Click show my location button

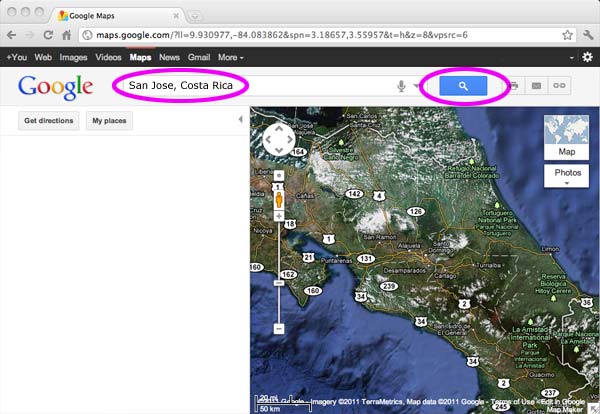click(279, 175)
